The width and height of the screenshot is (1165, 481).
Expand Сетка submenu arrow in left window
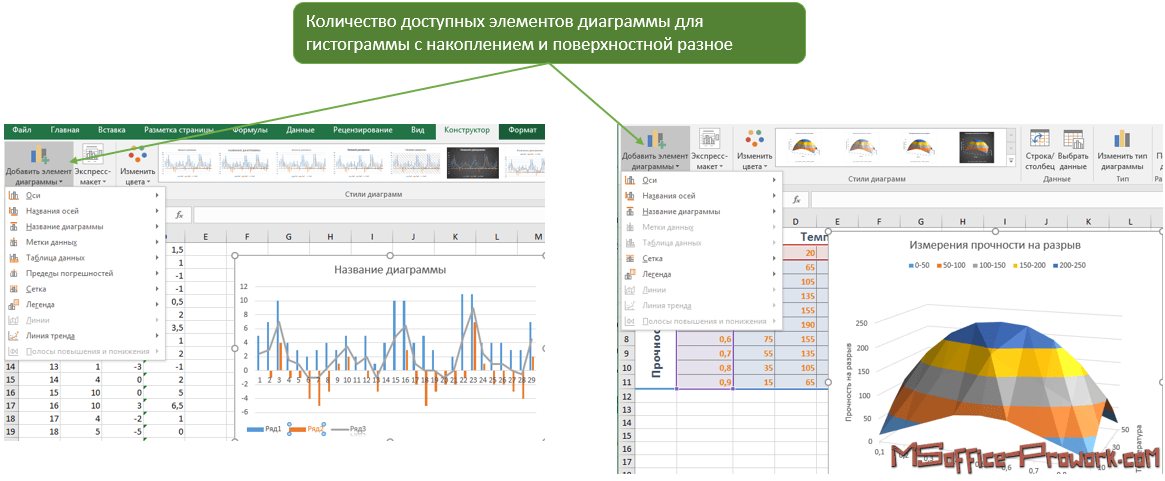(158, 289)
